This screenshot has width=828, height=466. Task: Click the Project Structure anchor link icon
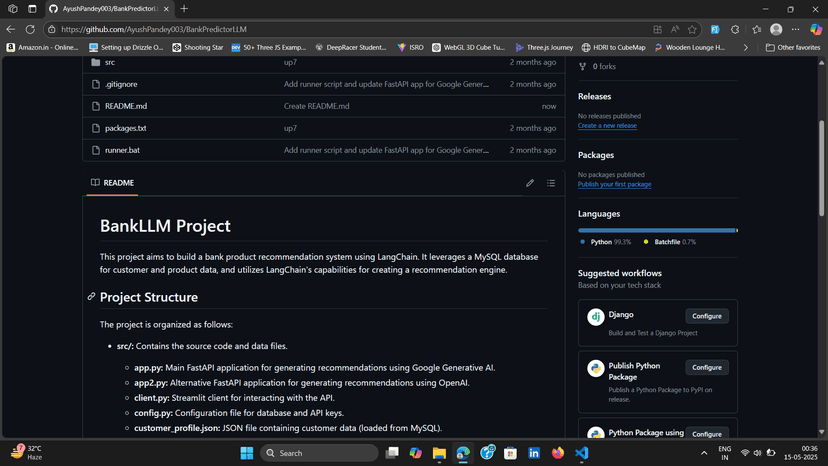tap(91, 297)
